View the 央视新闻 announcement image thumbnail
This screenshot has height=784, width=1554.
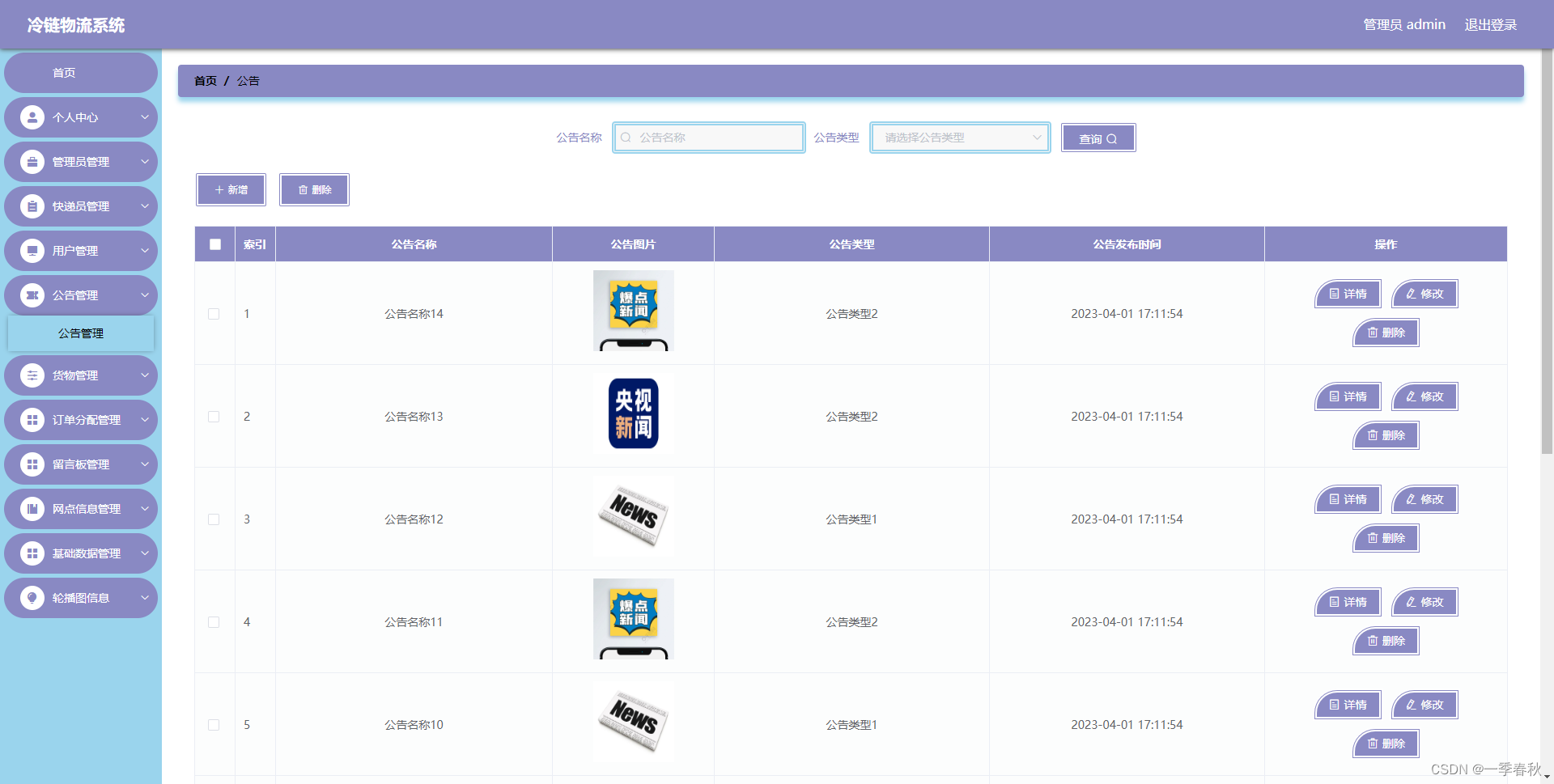(x=633, y=414)
